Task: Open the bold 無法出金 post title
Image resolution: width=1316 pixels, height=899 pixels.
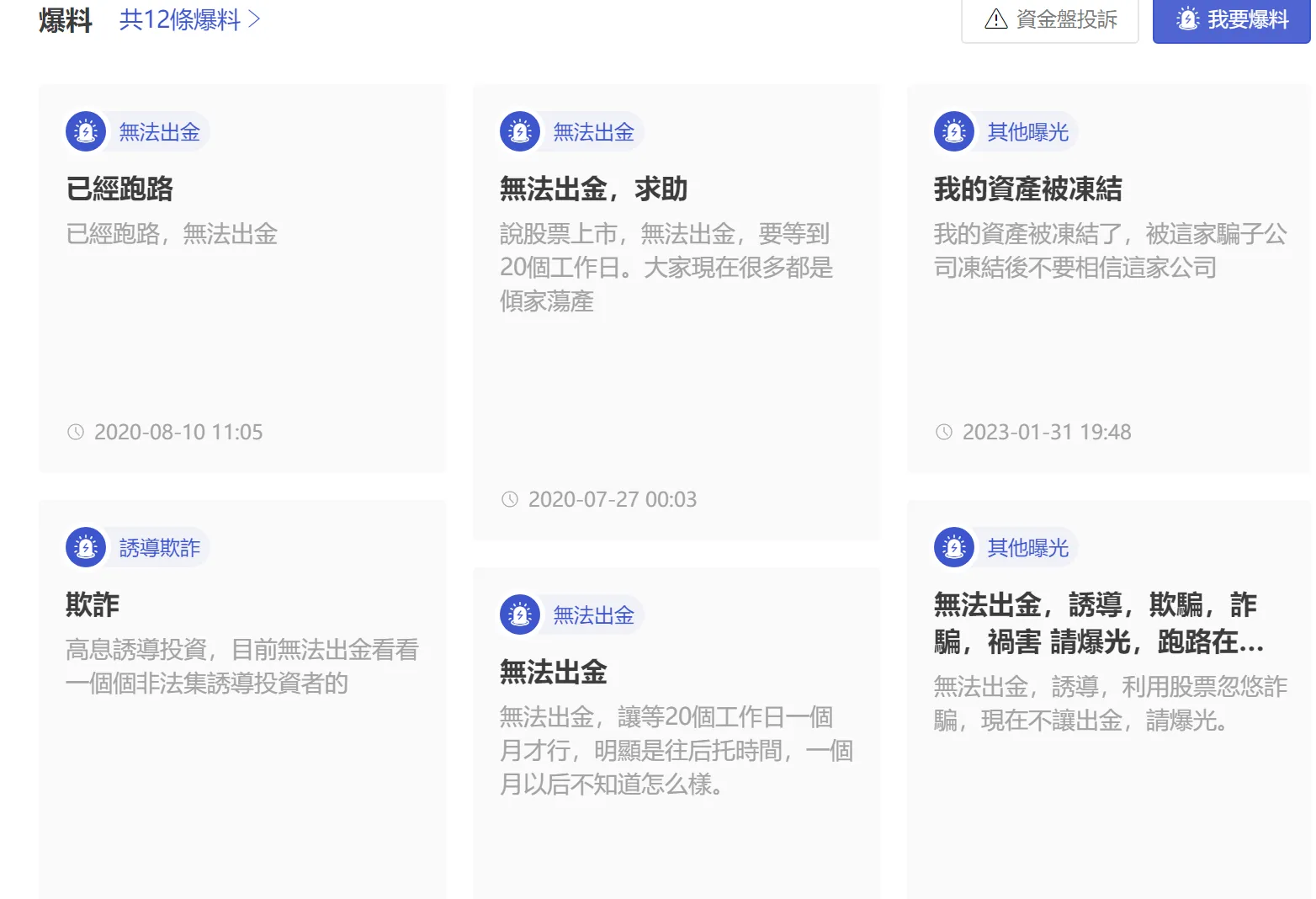Action: pyautogui.click(x=554, y=672)
